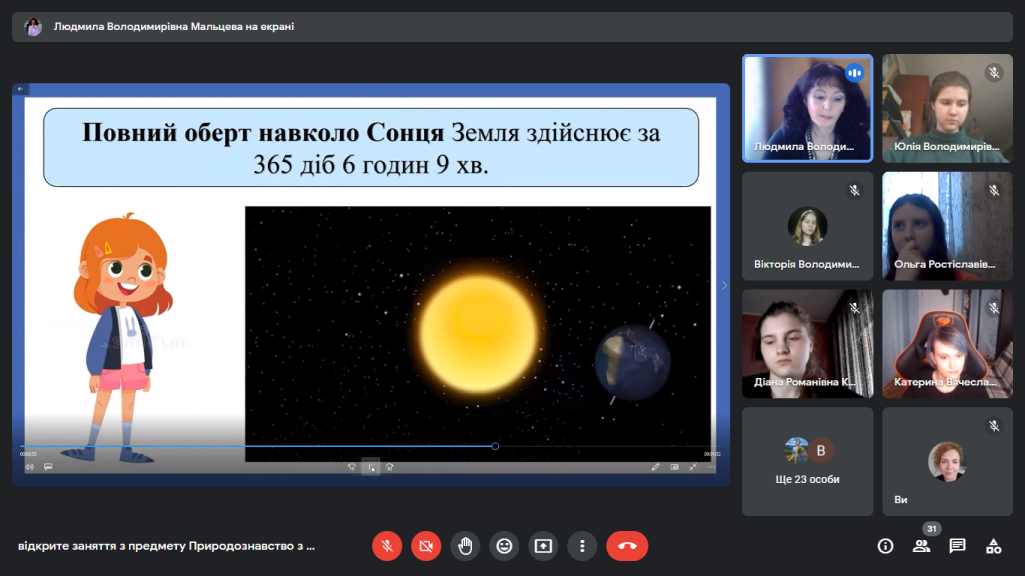Click pause button in slide player

pyautogui.click(x=371, y=467)
